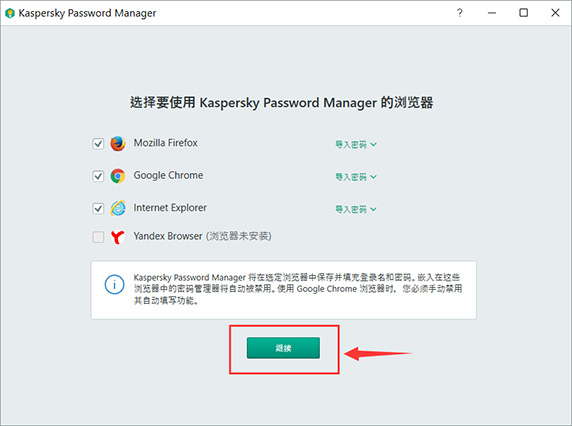Select the Internet Explorer label text
This screenshot has height=426, width=572.
click(170, 208)
